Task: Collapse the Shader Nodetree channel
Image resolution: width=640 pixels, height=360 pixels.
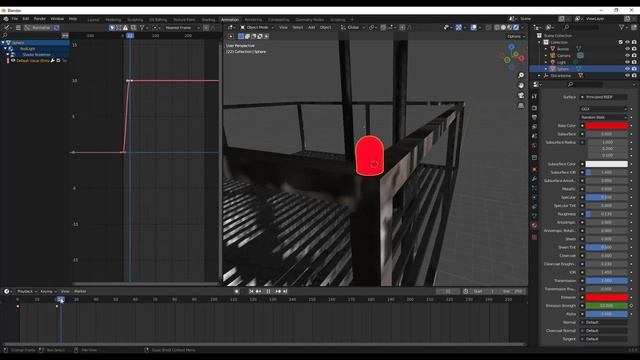Action: pos(8,54)
